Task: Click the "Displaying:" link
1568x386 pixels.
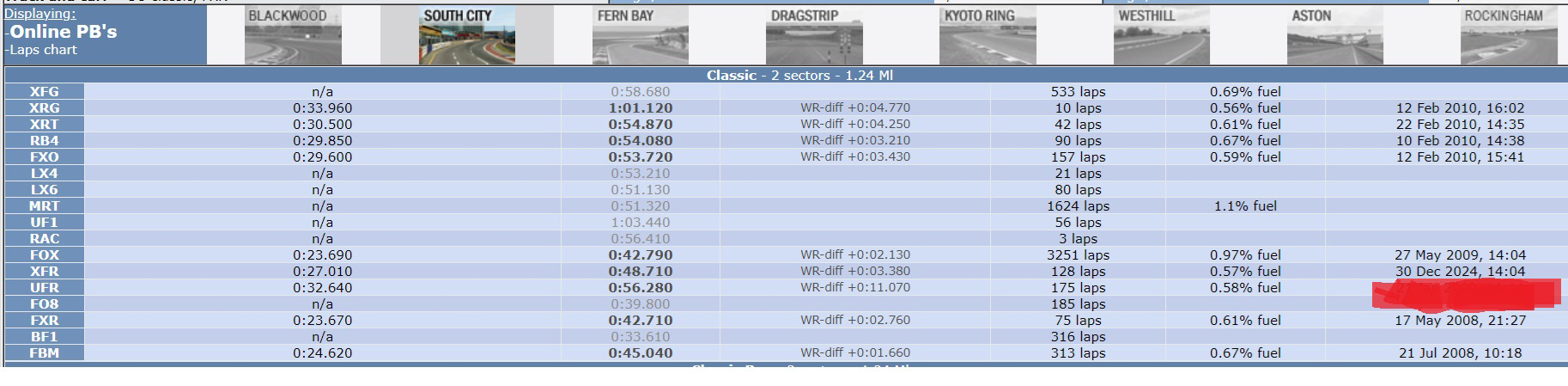Action: [40, 14]
